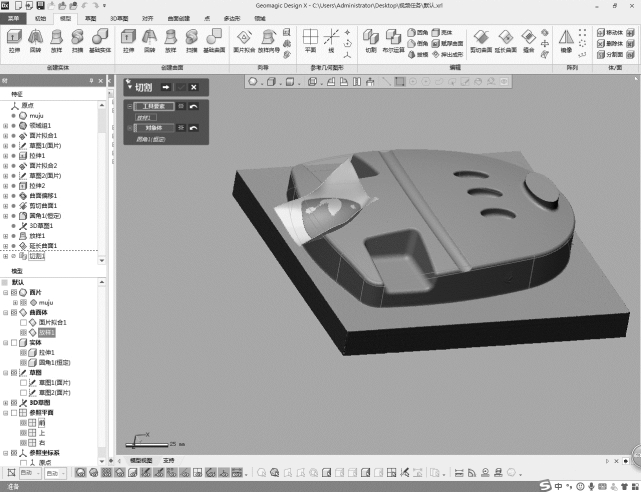This screenshot has width=641, height=492.
Task: Toggle the 草图1(面片) checkbox in model tree
Action: coord(23,383)
